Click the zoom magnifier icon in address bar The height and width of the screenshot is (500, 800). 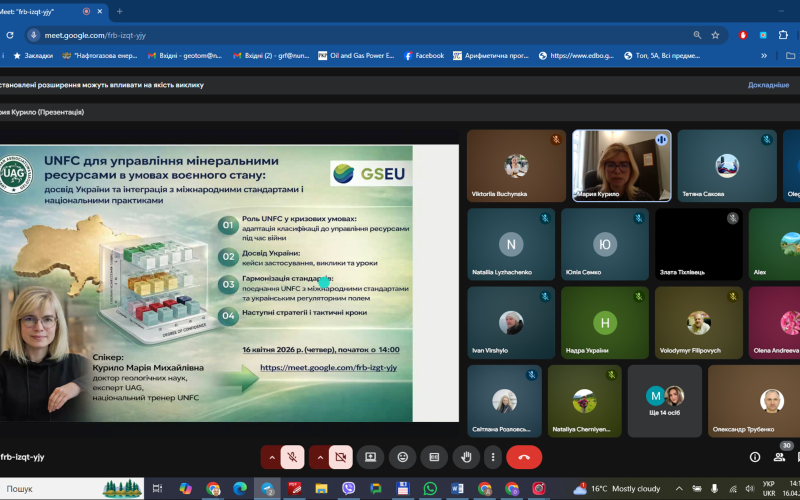pos(697,35)
